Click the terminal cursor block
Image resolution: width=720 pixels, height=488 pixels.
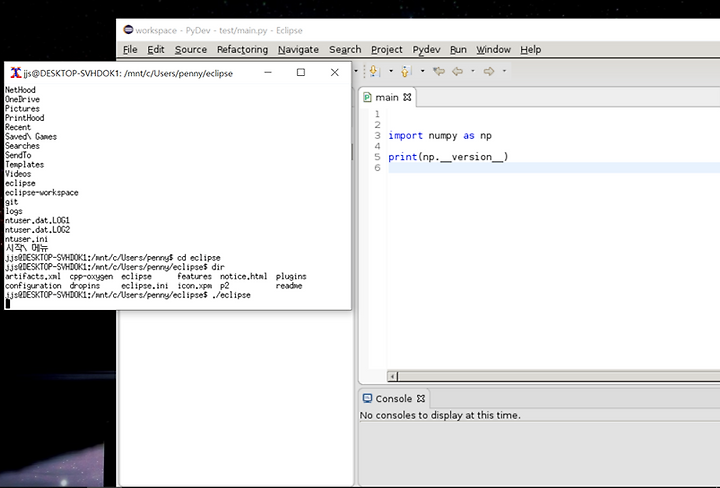7,303
